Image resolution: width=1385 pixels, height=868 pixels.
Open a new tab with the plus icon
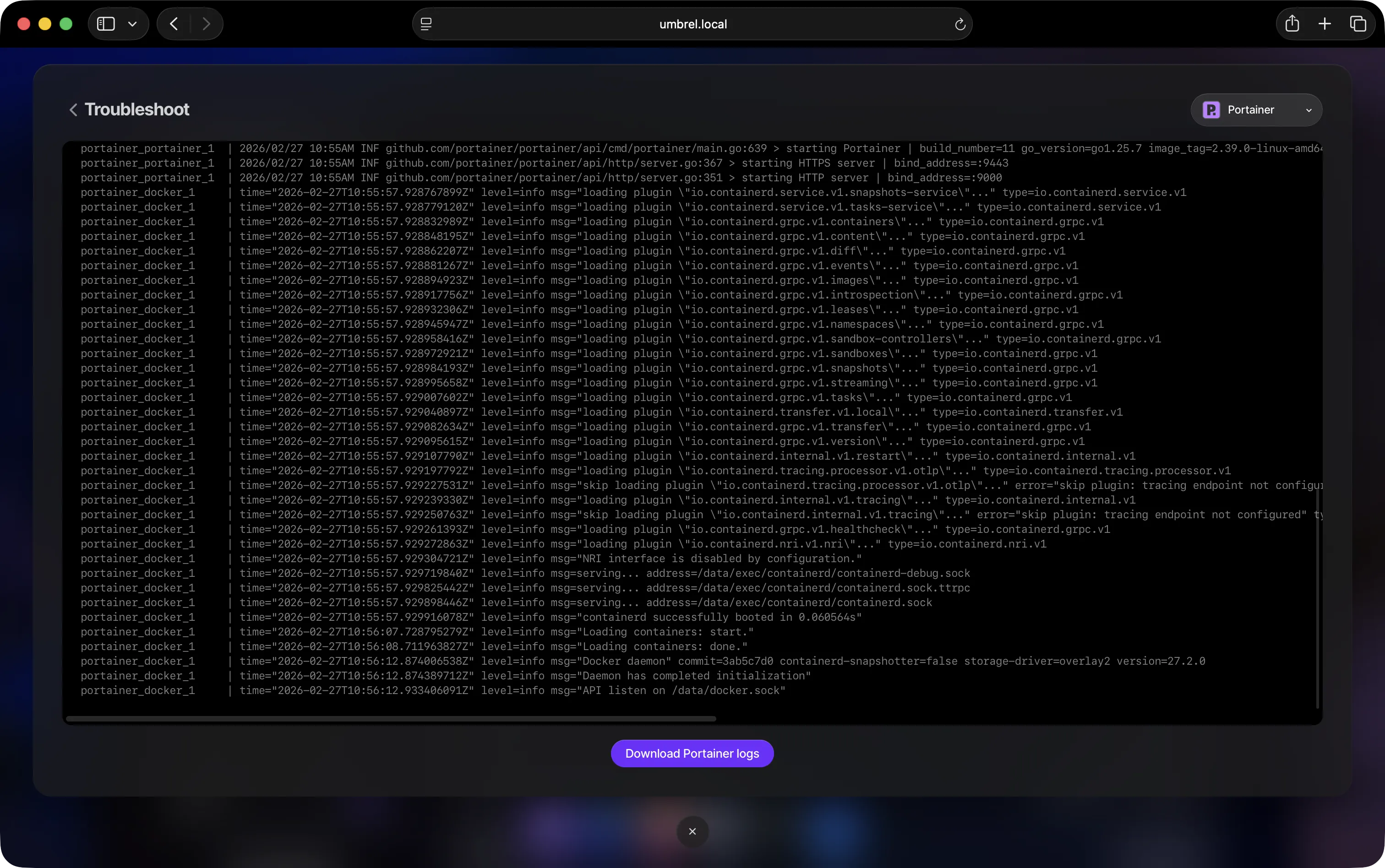(1324, 23)
